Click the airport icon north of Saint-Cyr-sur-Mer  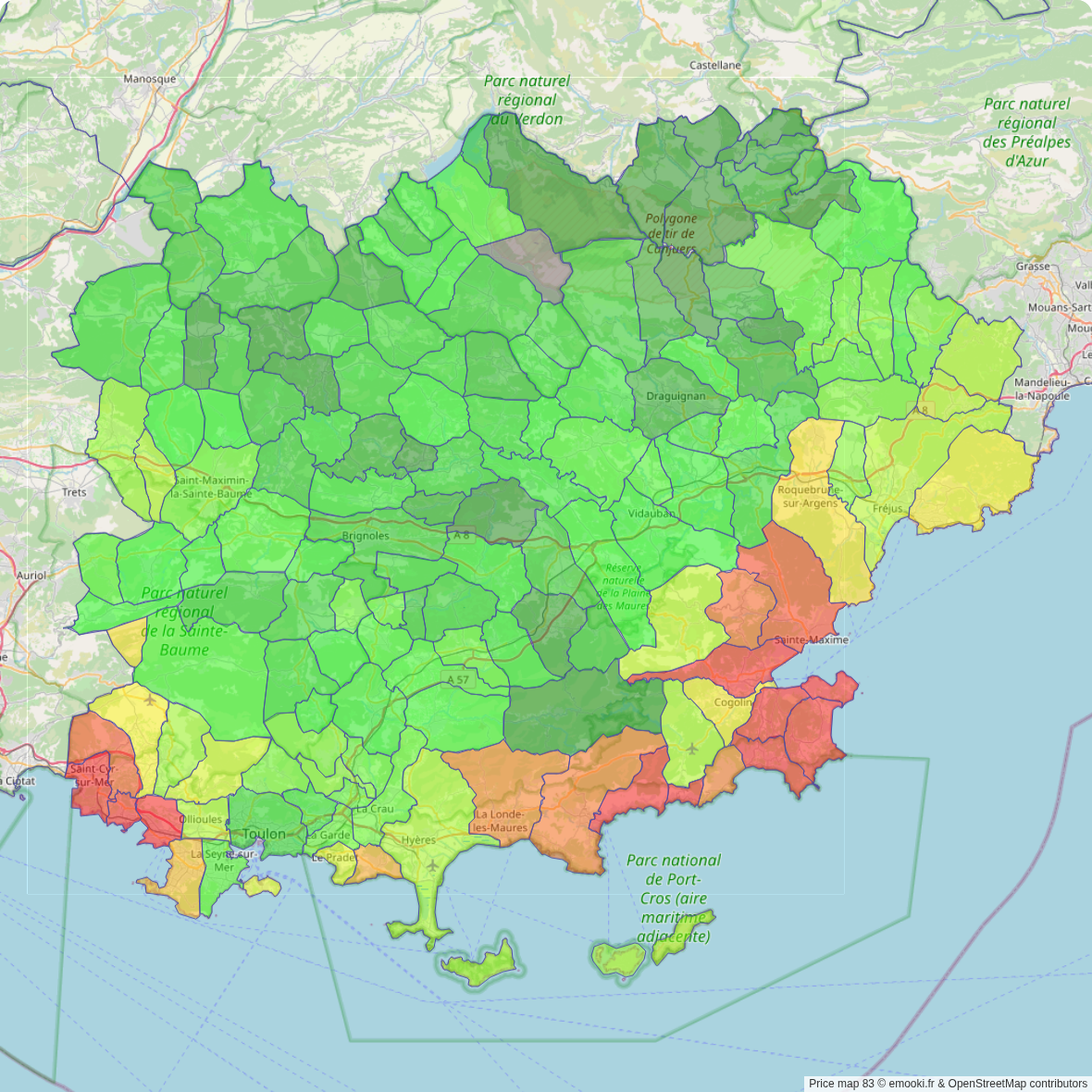click(150, 700)
